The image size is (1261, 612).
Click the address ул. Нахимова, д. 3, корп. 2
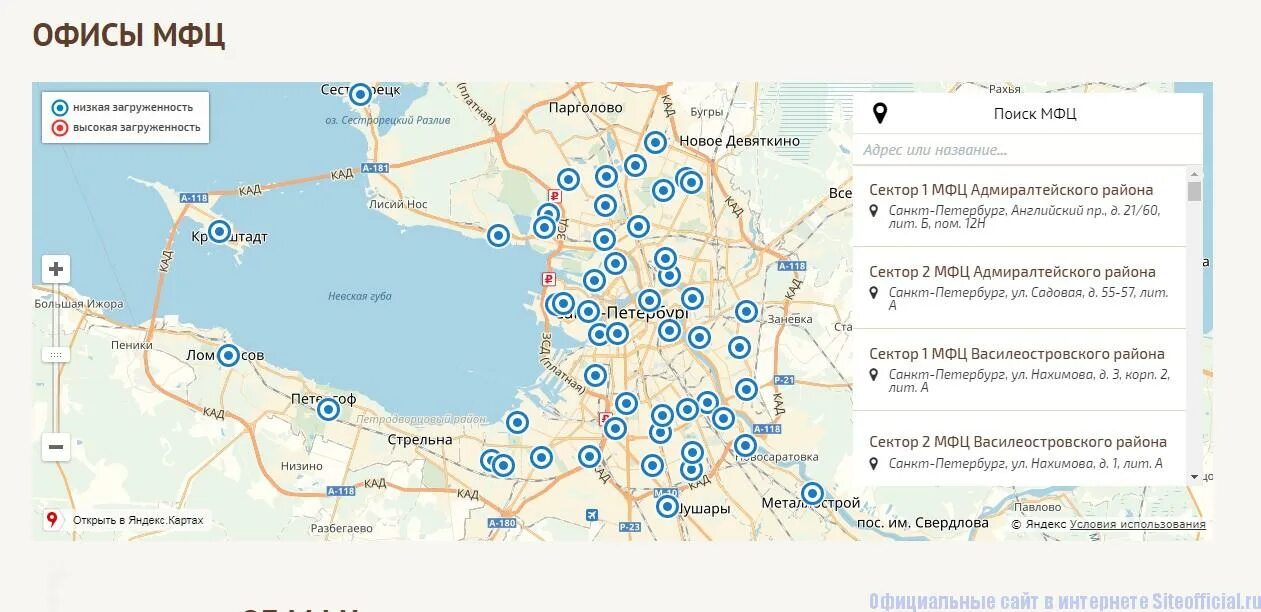1090,375
